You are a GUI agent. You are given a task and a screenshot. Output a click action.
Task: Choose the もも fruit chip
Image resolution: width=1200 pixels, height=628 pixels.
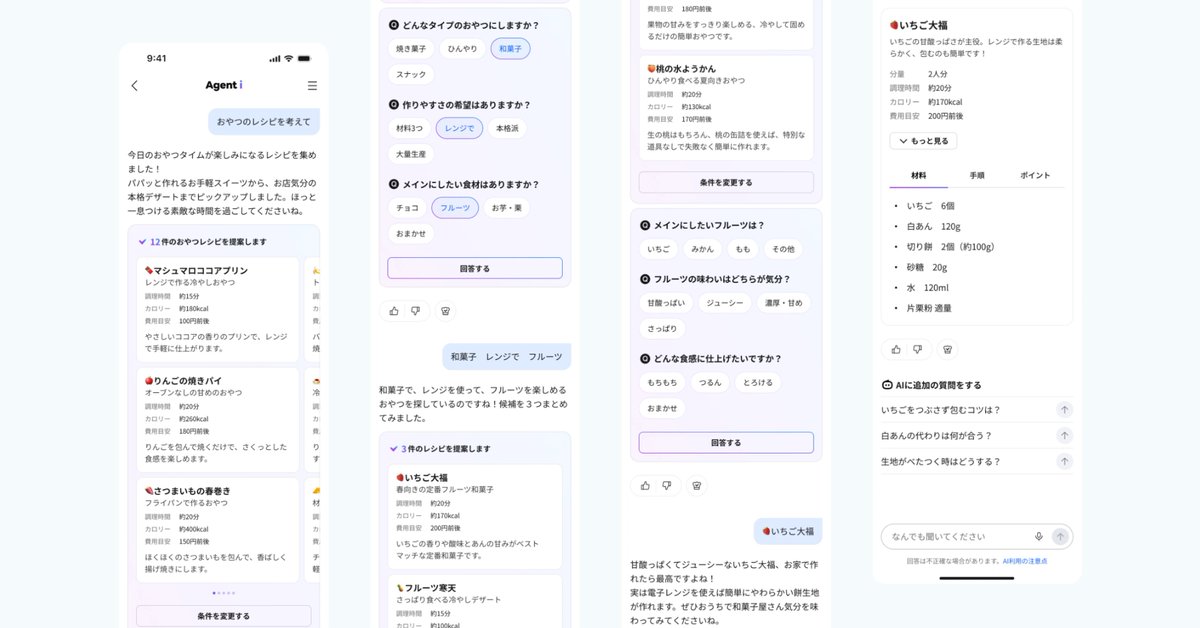(x=743, y=249)
